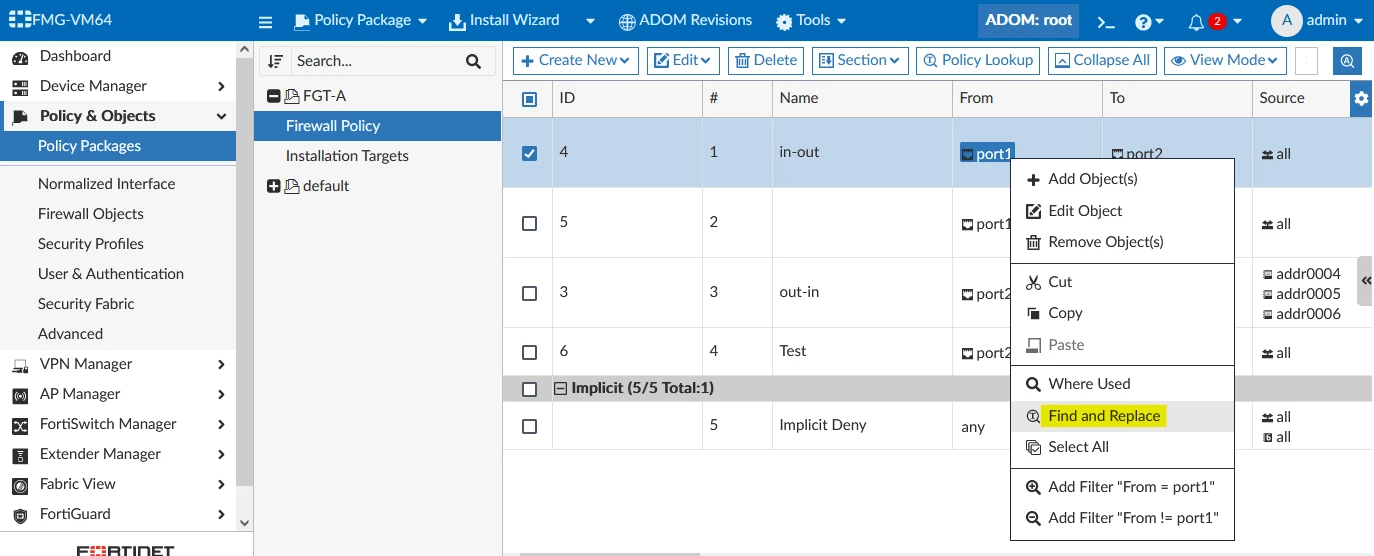1374x556 pixels.
Task: Click the Delete button
Action: [766, 61]
